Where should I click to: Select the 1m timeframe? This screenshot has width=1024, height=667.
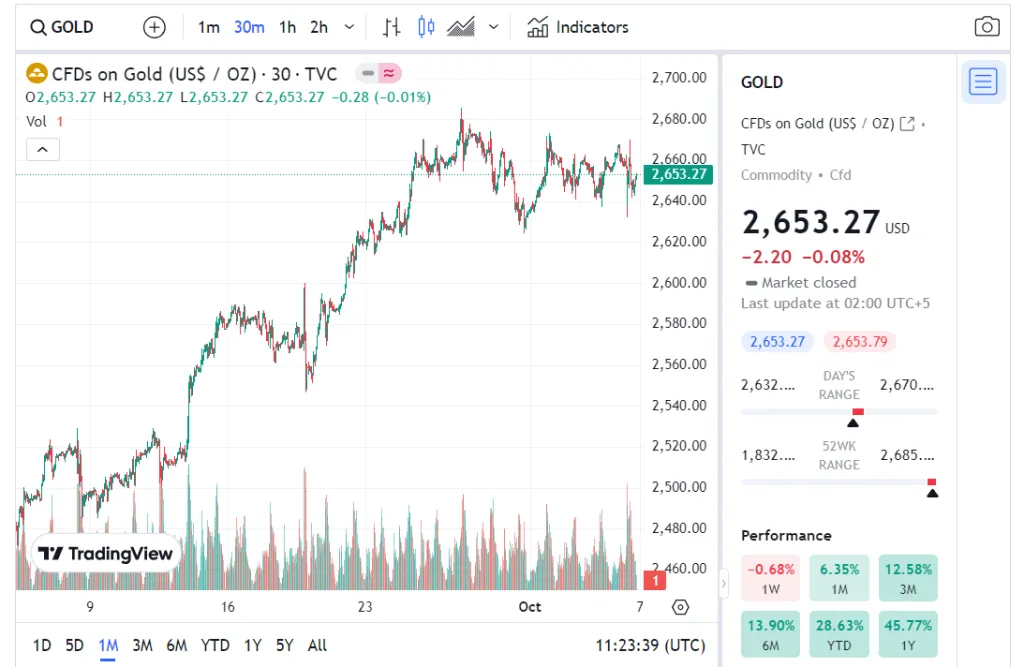click(x=208, y=27)
